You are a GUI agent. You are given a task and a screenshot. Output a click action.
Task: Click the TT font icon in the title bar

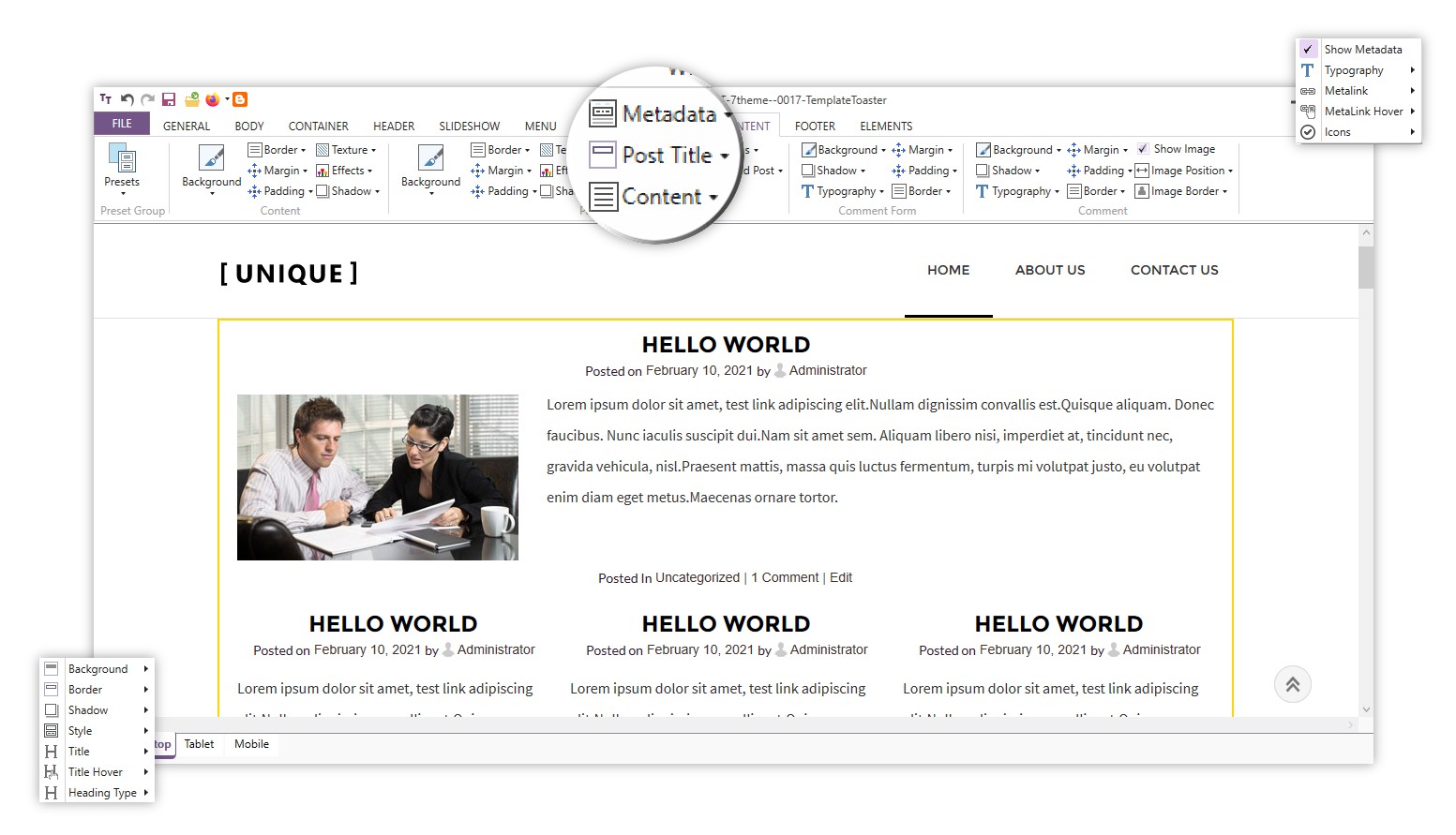(x=106, y=99)
